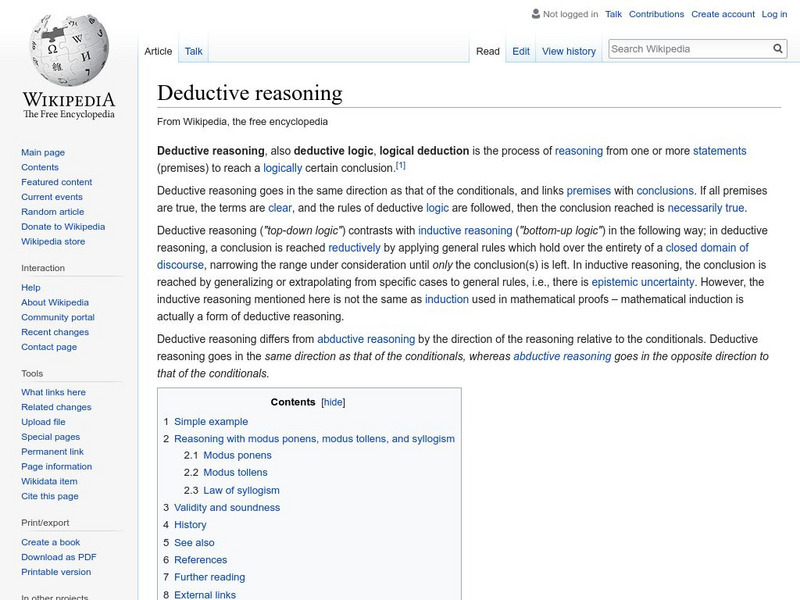View Recent changes
Screen dimensions: 800x600
[x=55, y=332]
